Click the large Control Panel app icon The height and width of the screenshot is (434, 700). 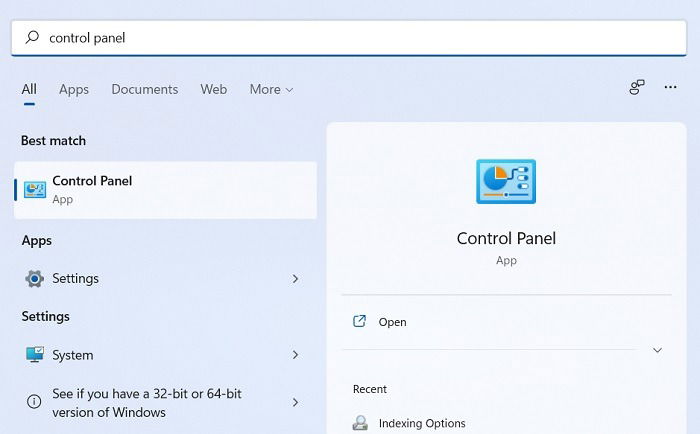506,181
